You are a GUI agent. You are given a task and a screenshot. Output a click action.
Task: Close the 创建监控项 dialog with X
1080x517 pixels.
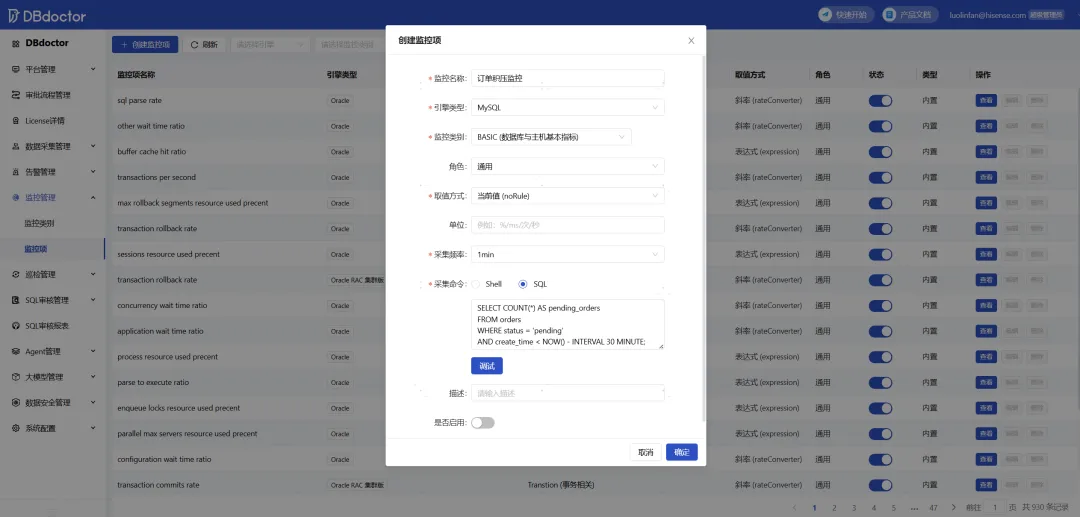pos(692,41)
